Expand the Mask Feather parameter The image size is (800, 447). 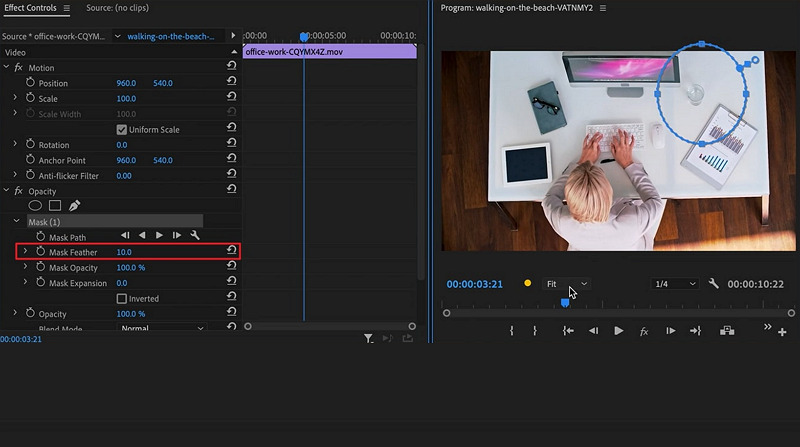click(25, 251)
